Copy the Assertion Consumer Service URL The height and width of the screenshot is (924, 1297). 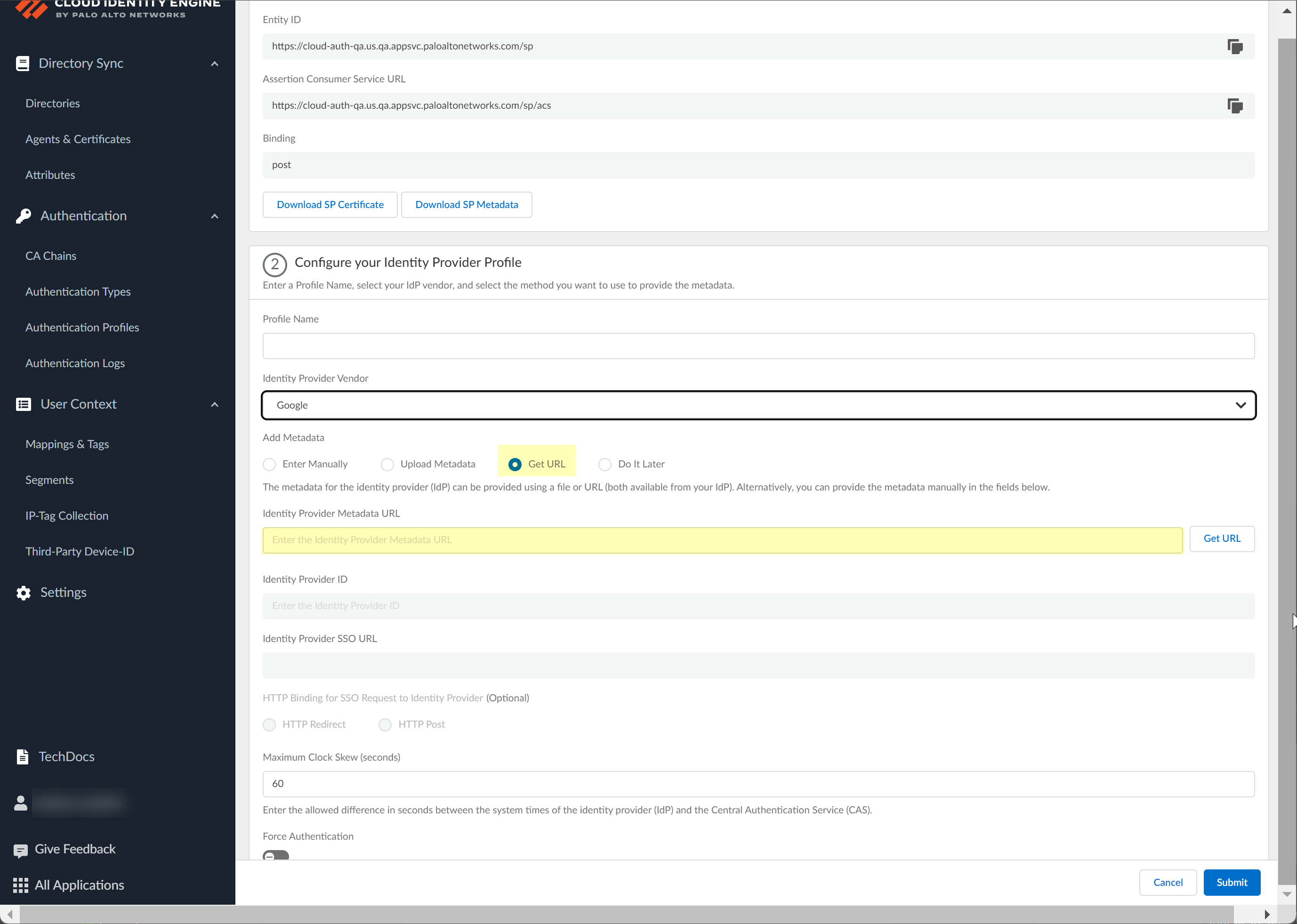tap(1235, 106)
